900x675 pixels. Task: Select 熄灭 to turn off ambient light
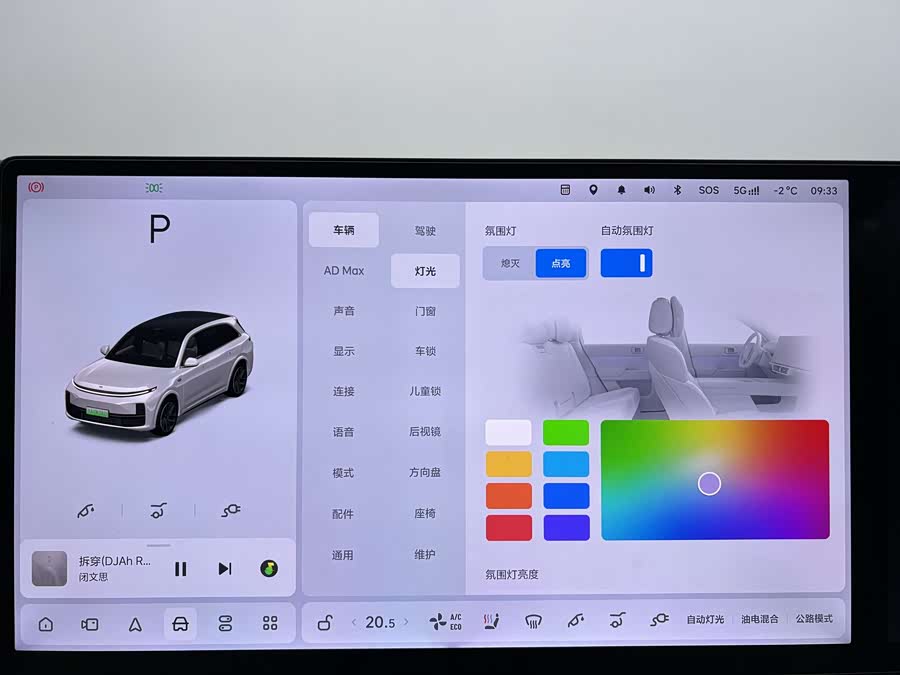click(510, 263)
